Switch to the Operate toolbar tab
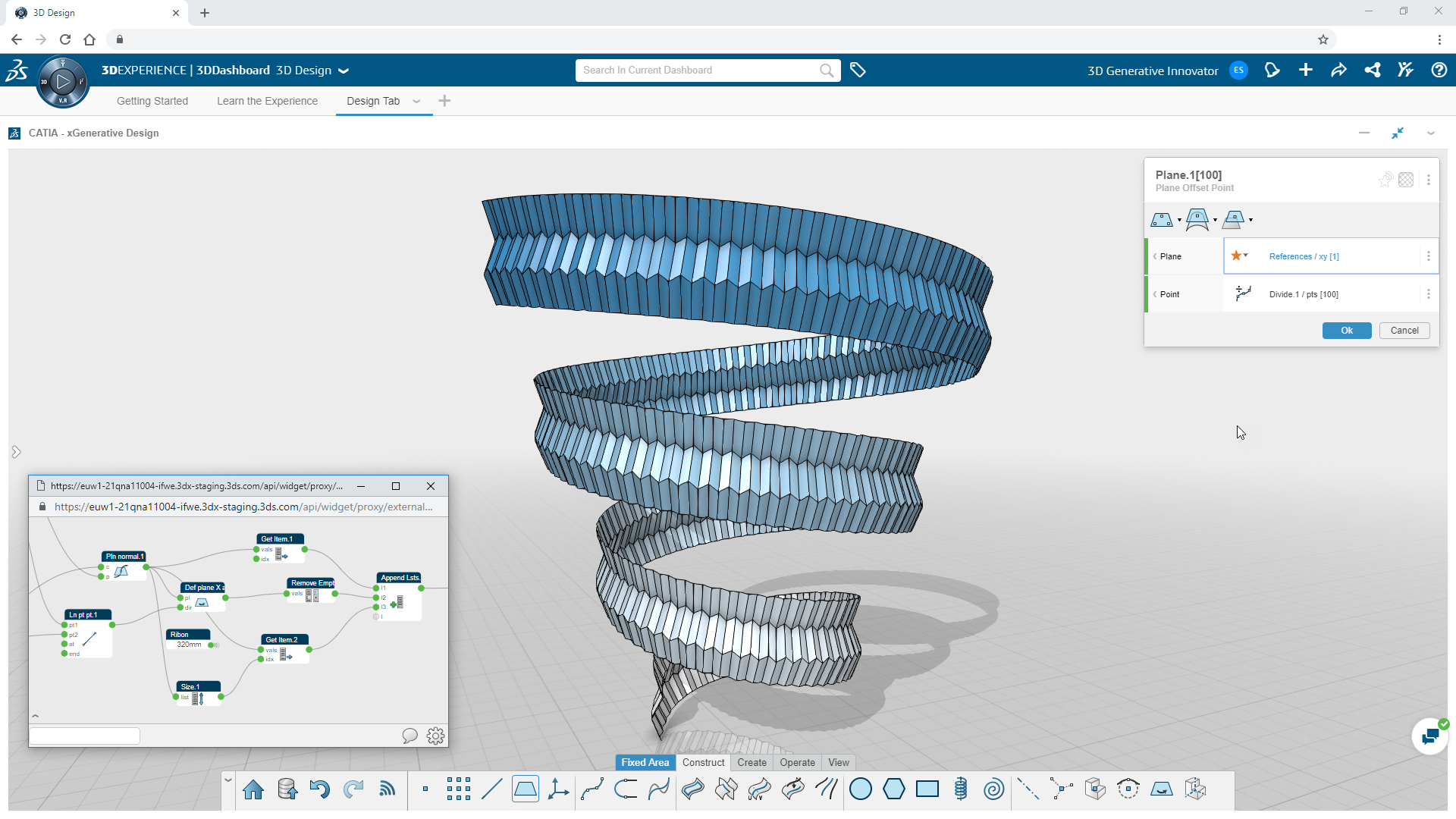 798,763
